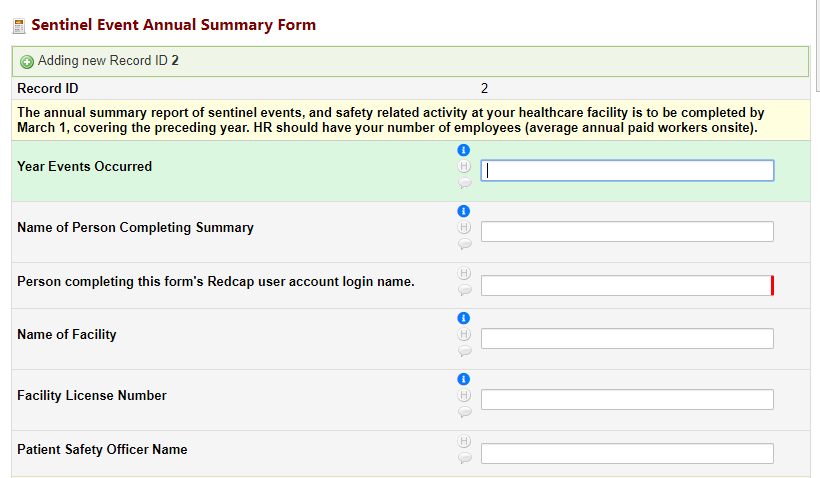The height and width of the screenshot is (478, 820).
Task: View history for Name of Person Completing Summary
Action: tap(464, 227)
